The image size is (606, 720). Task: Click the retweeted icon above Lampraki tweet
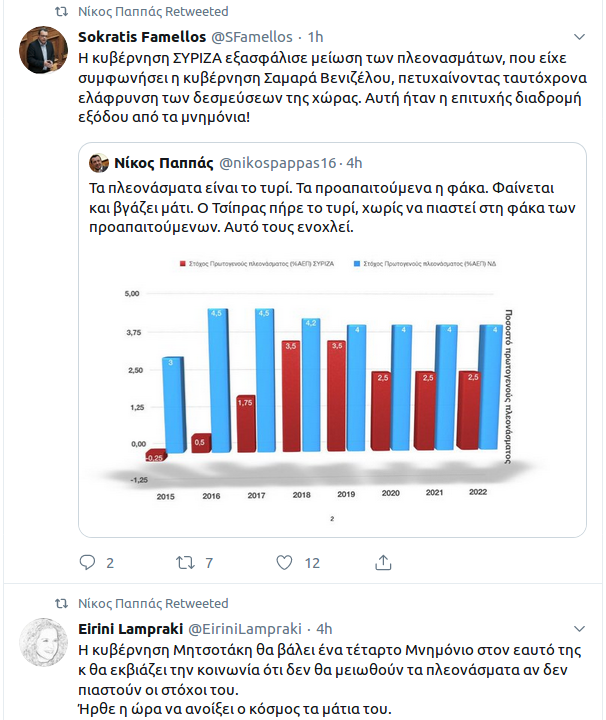62,603
